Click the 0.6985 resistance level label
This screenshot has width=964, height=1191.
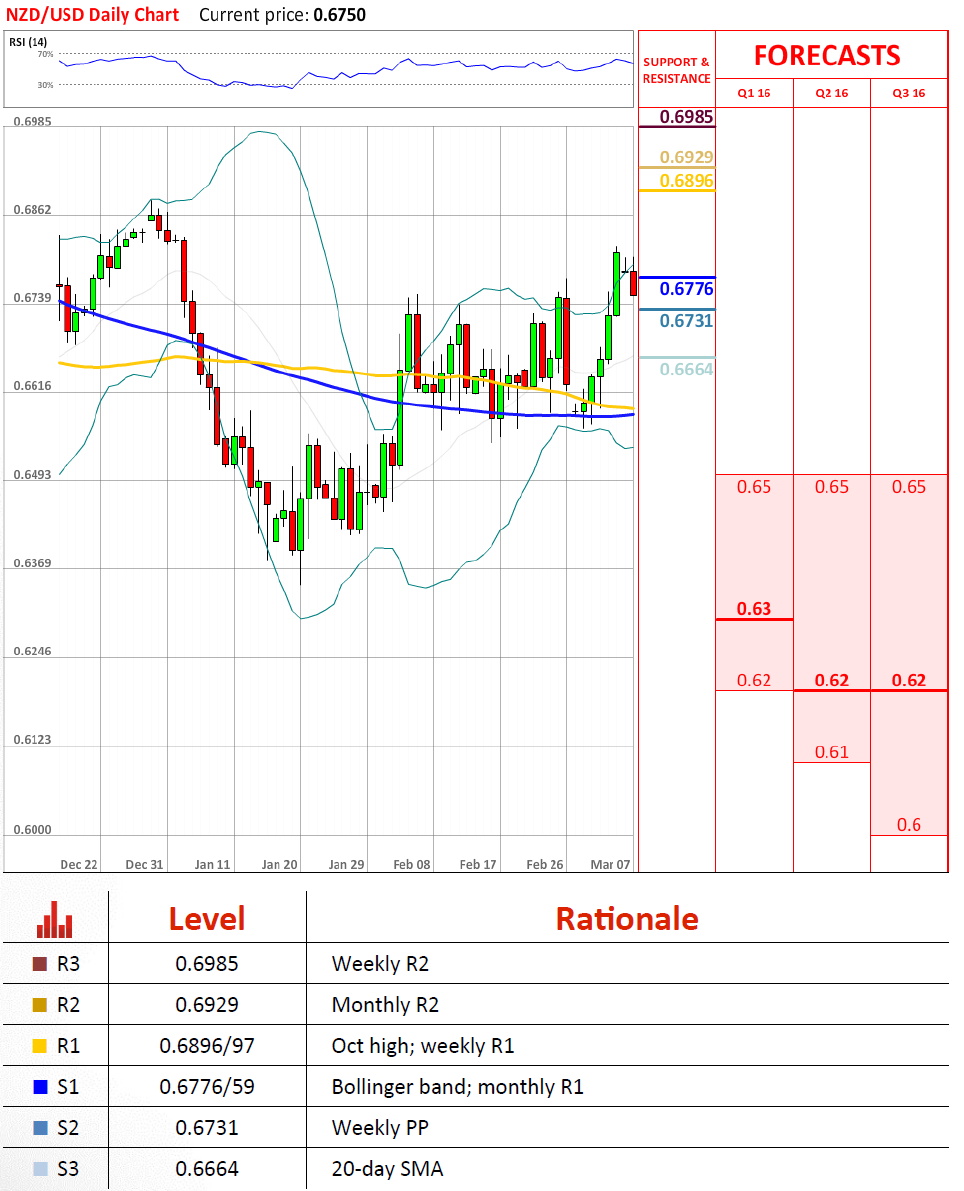[x=686, y=116]
